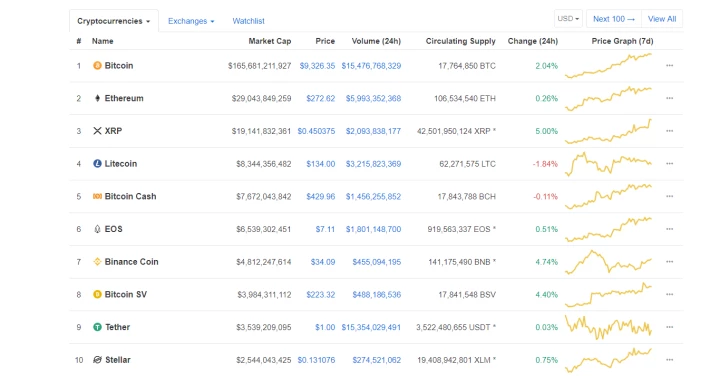Viewport: 710px width, 376px height.
Task: Click Ethereum's price $272.62
Action: pos(321,98)
